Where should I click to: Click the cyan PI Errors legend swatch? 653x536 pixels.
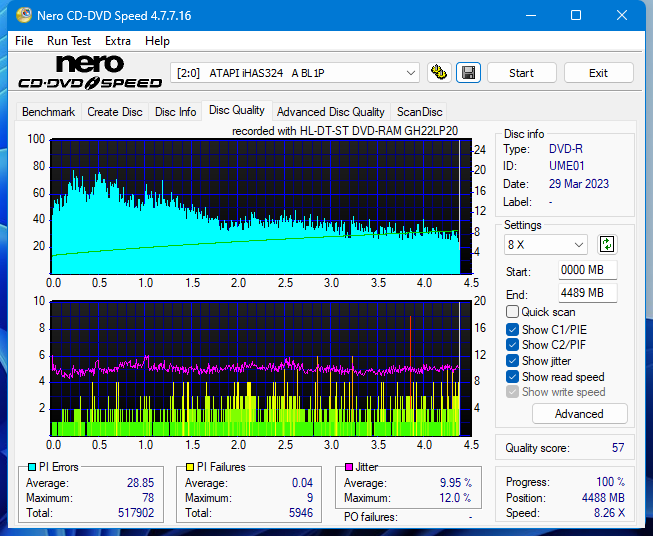pos(32,467)
